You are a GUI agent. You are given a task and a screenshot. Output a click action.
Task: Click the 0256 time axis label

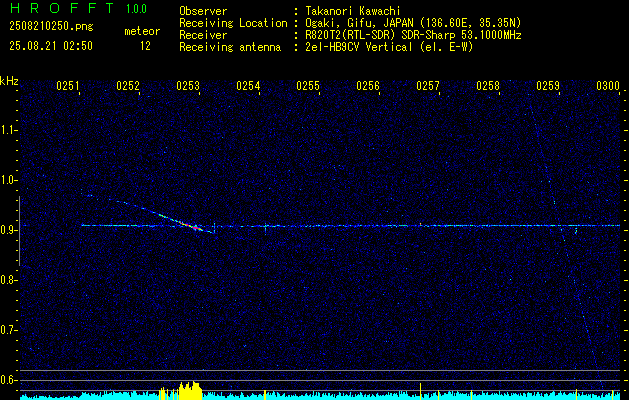368,86
